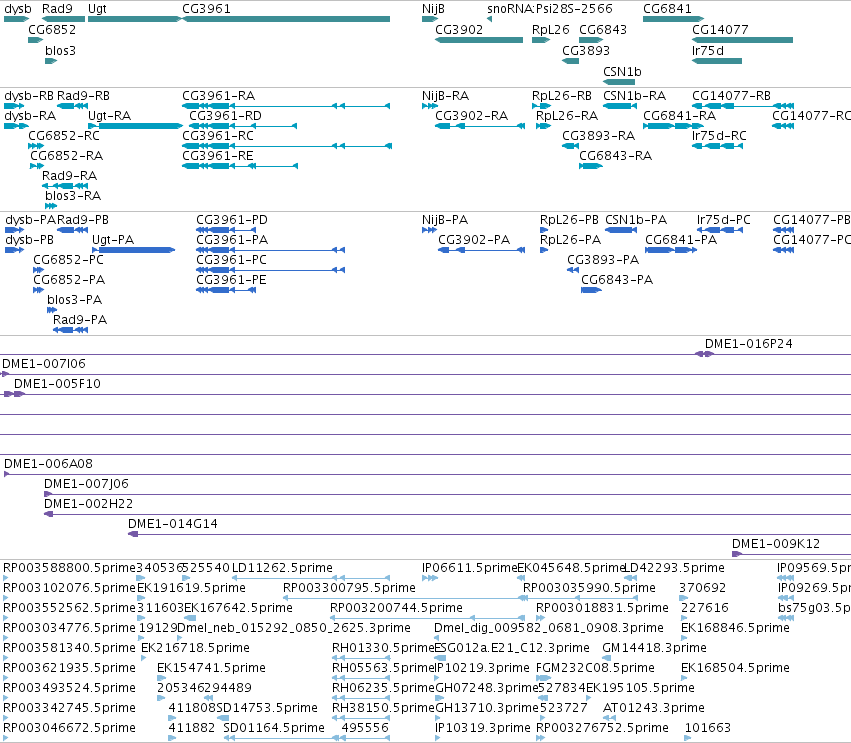Viewport: 851px width, 743px height.
Task: Select the 'CG3902' gene label
Action: click(x=459, y=29)
